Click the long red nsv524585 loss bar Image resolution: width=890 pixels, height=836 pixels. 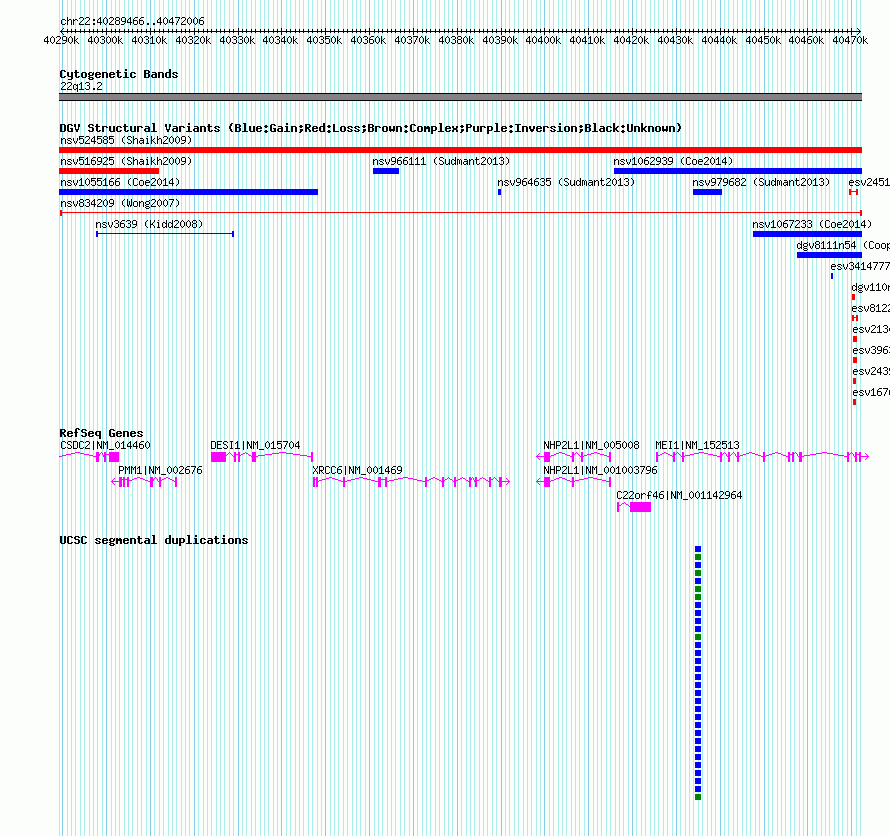click(460, 150)
